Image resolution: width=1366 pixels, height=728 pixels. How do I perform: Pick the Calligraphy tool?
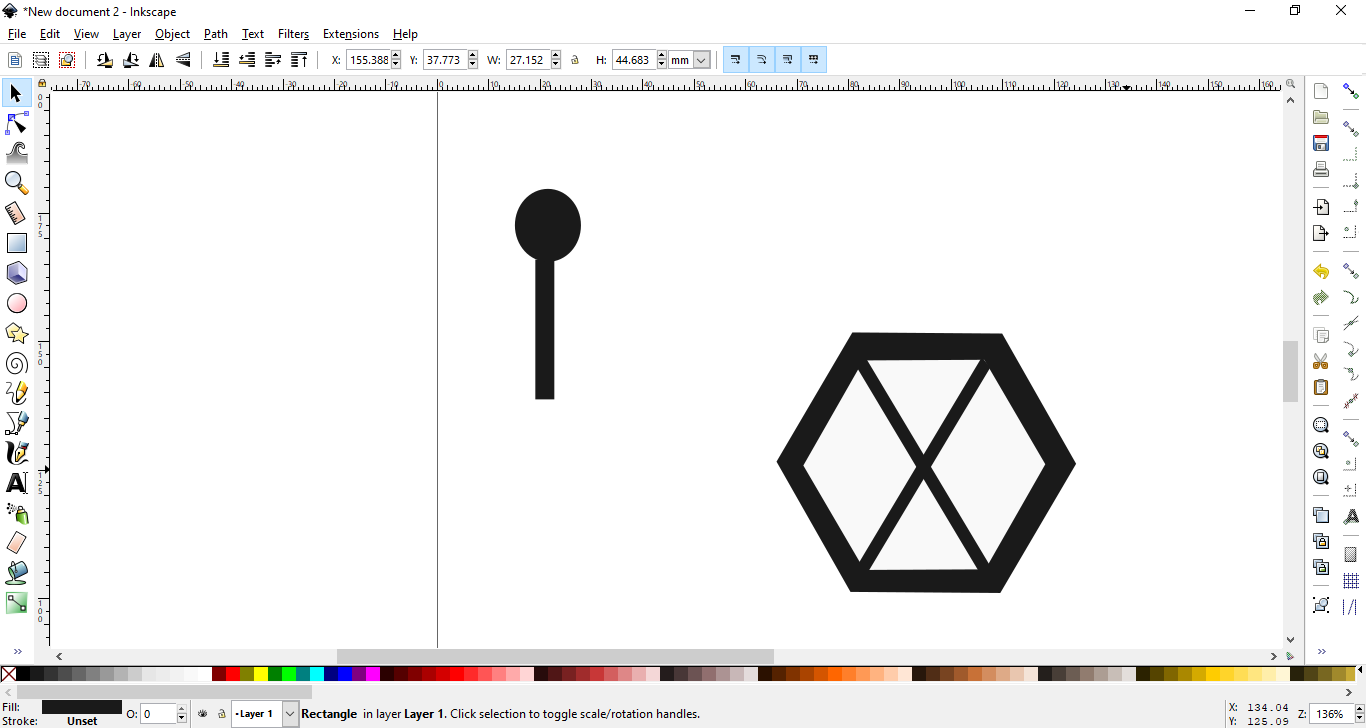click(16, 453)
